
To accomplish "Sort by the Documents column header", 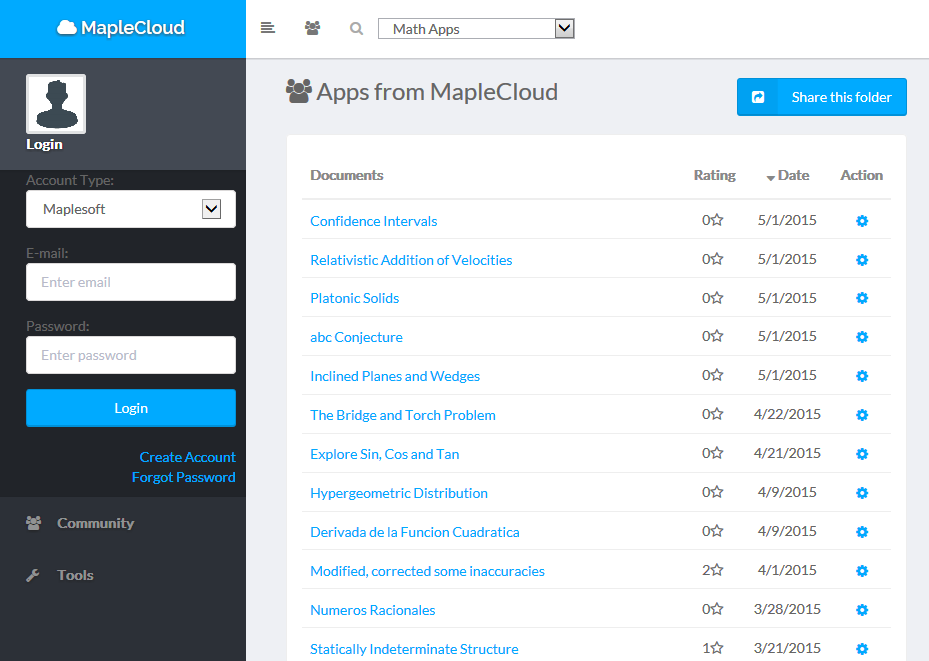I will [347, 175].
